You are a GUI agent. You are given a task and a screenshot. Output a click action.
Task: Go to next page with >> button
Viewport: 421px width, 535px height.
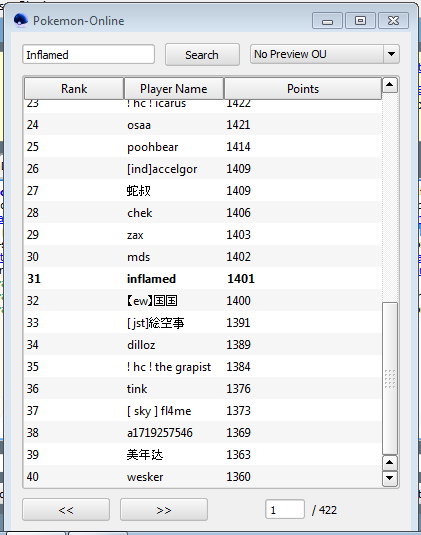coord(164,510)
